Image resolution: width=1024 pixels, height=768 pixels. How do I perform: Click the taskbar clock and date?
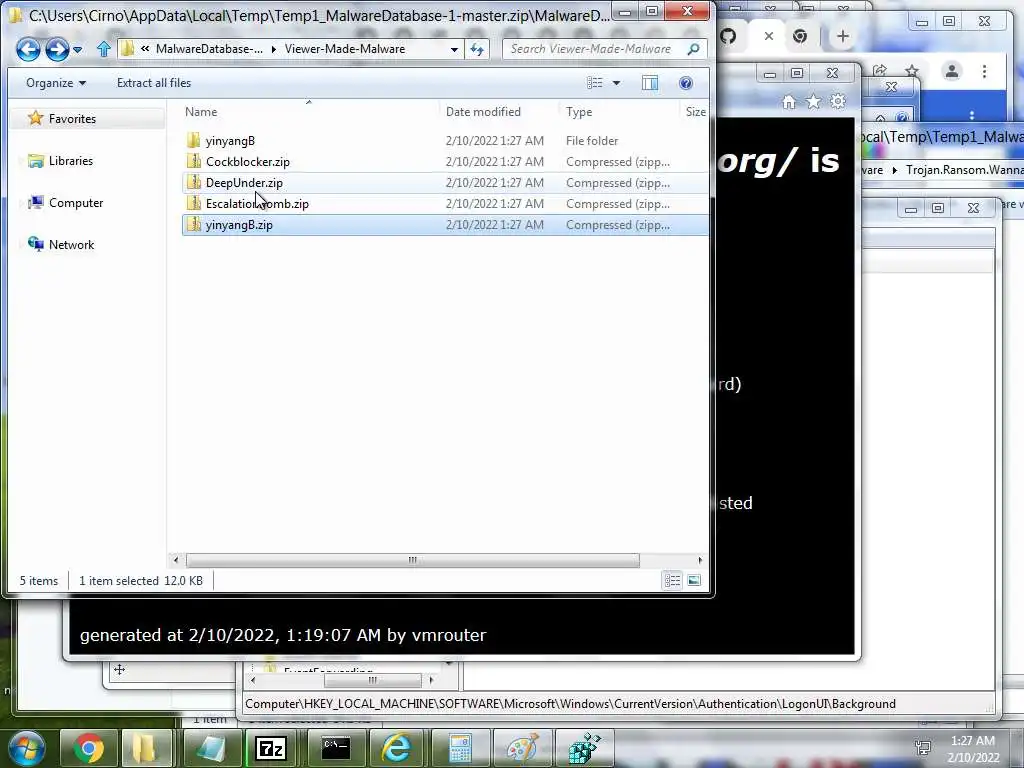(973, 749)
